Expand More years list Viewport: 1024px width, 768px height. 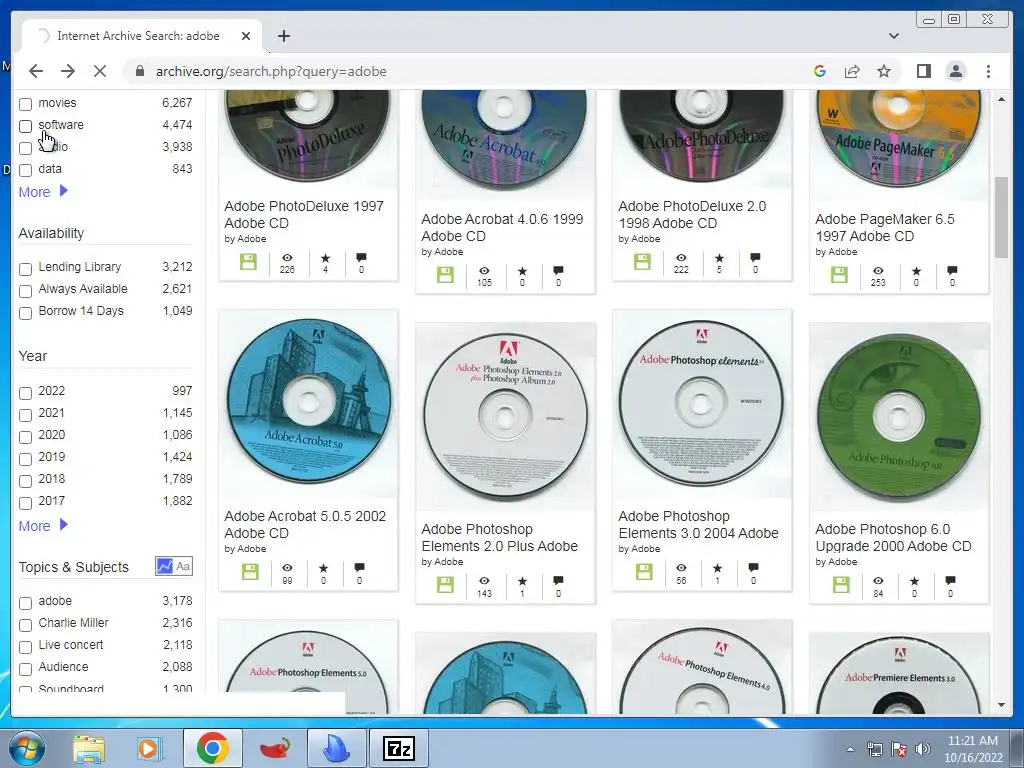[43, 526]
